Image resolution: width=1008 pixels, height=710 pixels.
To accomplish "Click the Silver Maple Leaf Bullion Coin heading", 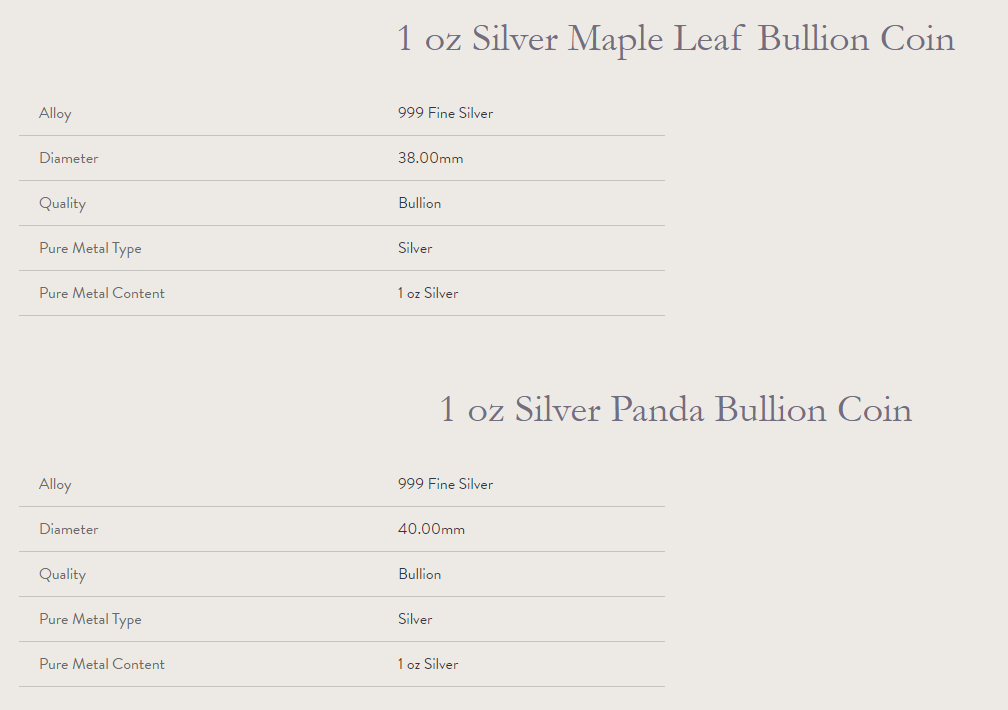I will 676,39.
